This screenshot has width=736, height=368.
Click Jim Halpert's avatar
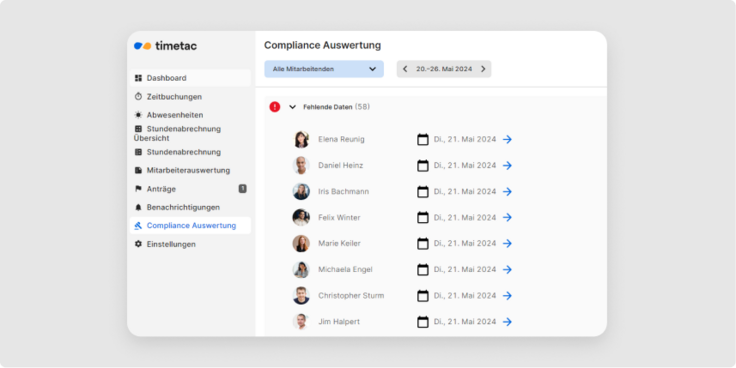pos(301,322)
